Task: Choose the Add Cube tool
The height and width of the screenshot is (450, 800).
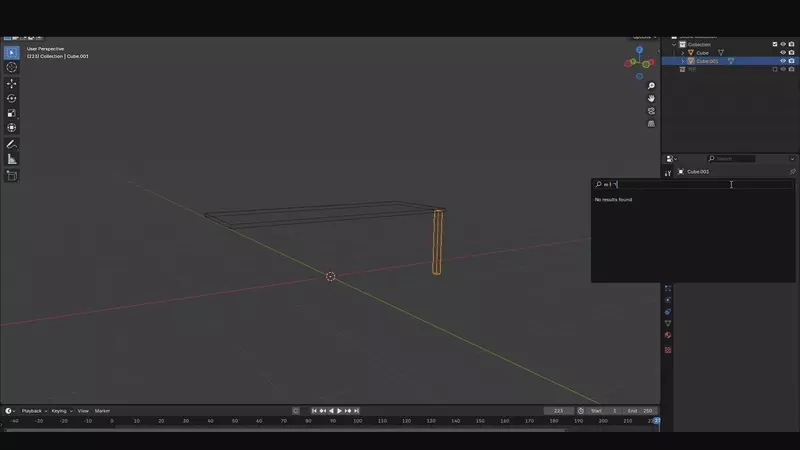Action: 12,176
